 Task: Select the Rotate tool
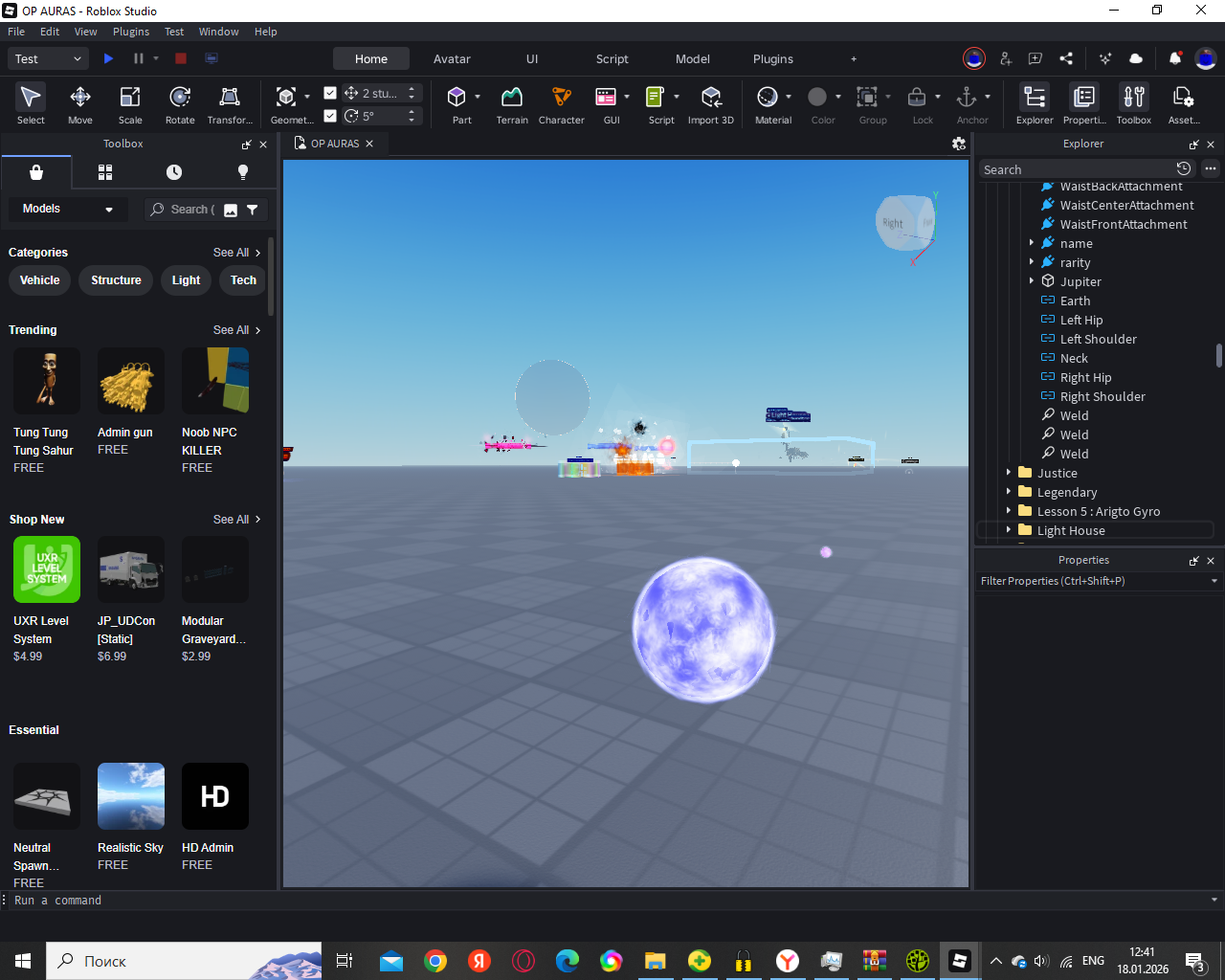coord(180,104)
